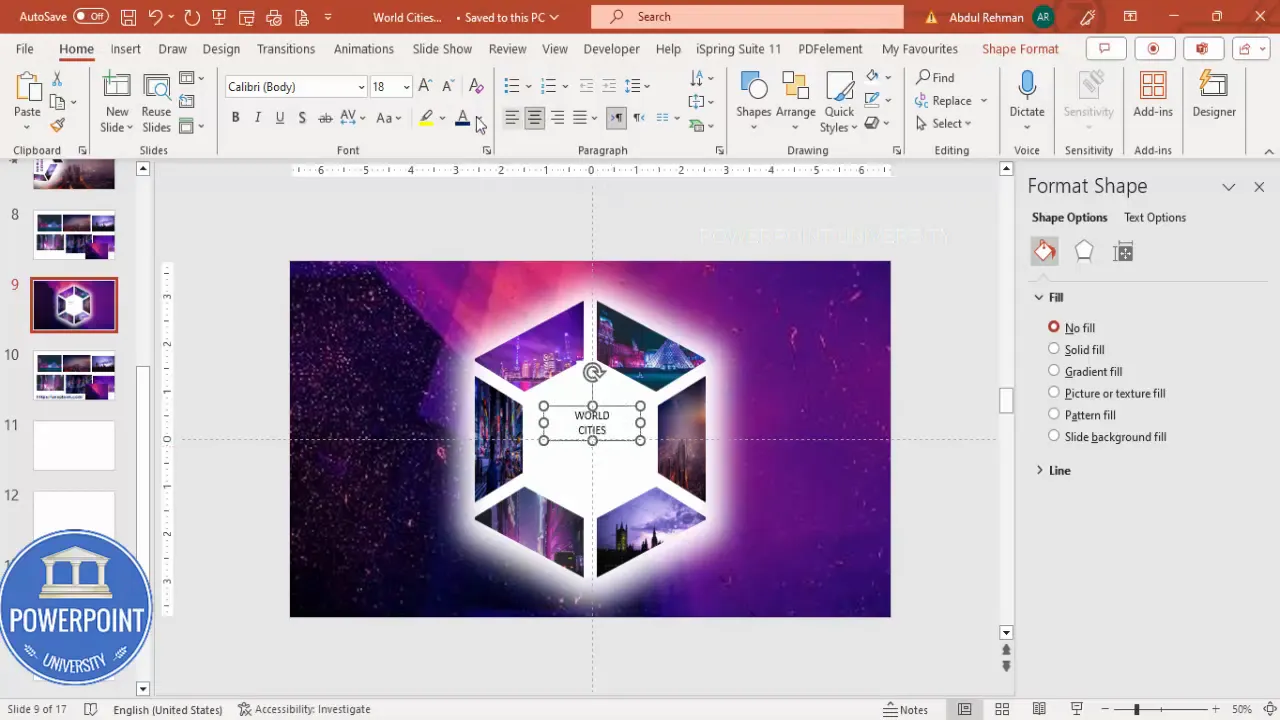Select Solid fill option
Screen dimensions: 1280x720
(1076, 350)
